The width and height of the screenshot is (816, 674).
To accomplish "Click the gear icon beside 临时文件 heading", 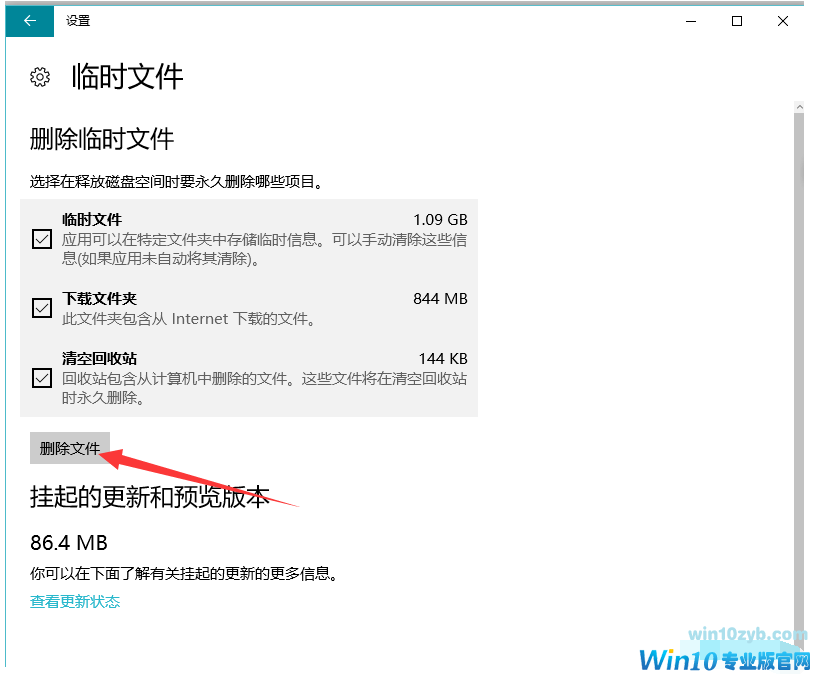I will (41, 77).
